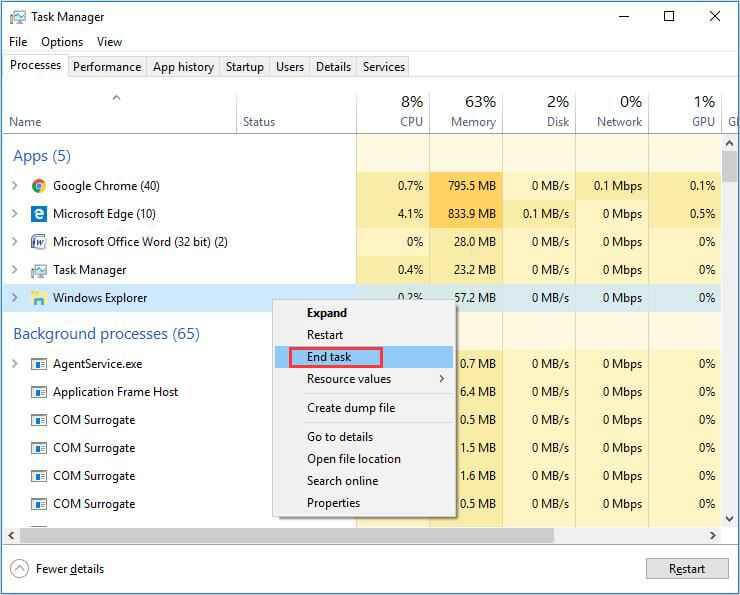Click the 833.9 MB memory cell

[x=466, y=214]
